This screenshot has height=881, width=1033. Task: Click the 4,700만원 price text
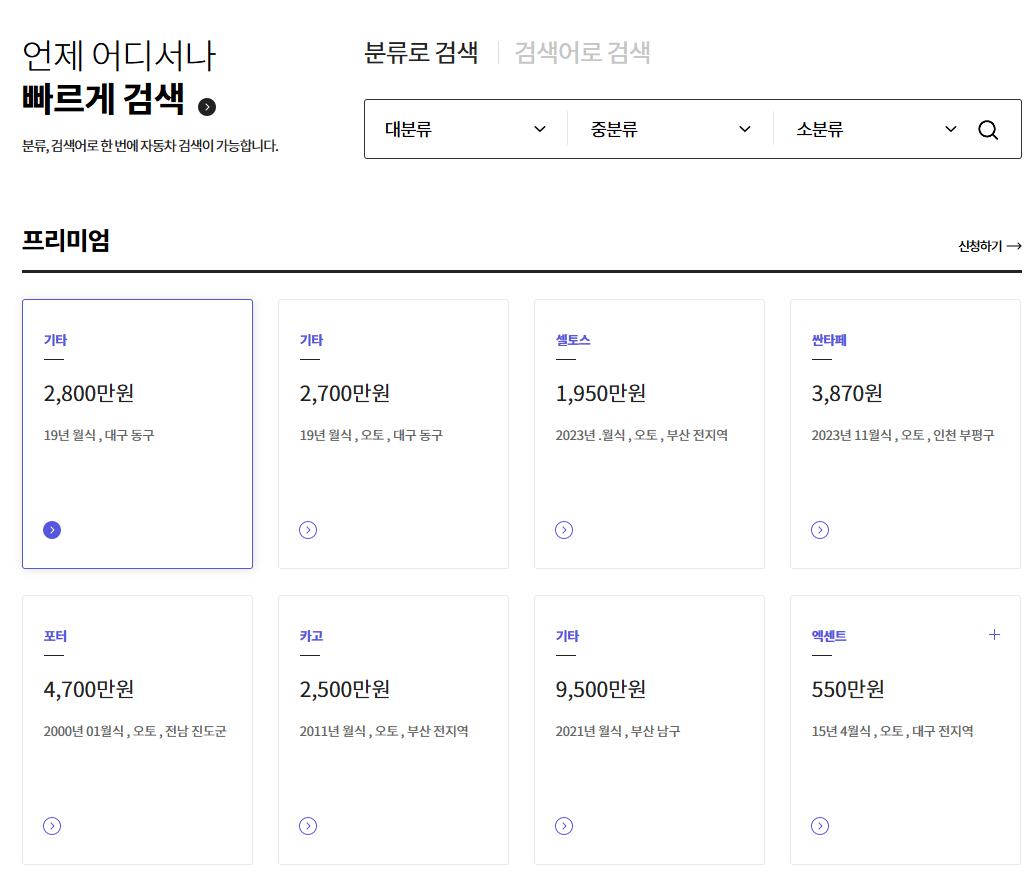pos(88,689)
